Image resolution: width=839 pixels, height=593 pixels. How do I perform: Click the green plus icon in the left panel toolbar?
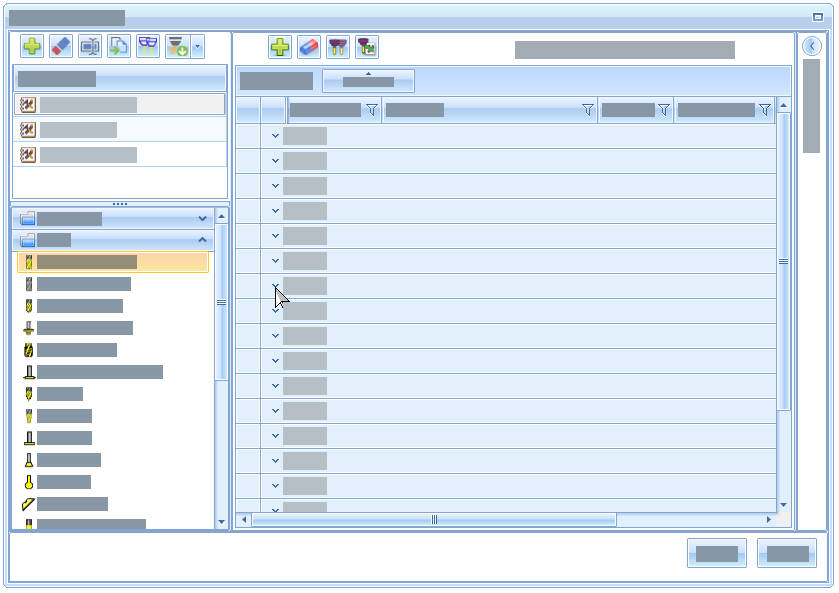32,46
